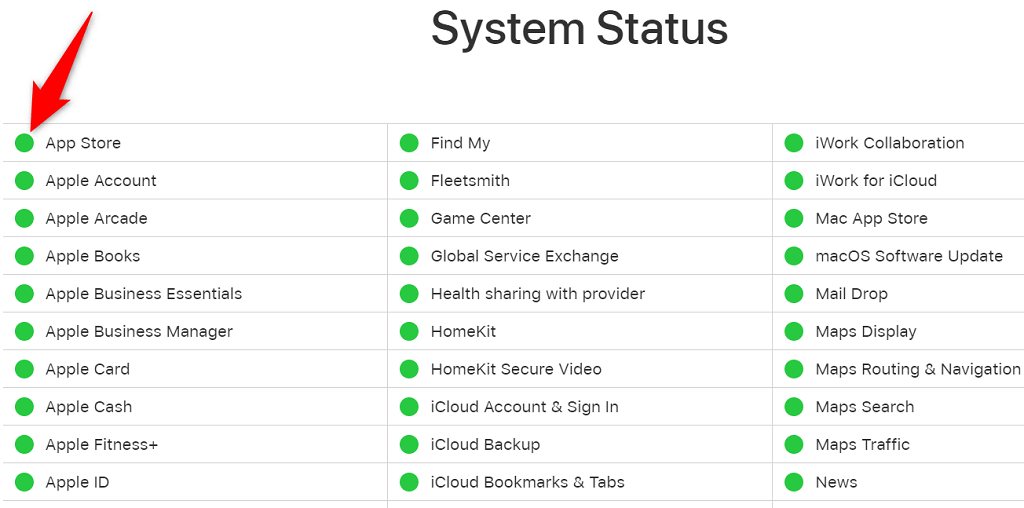The height and width of the screenshot is (508, 1024).
Task: Click the green status dot beside Find My
Action: 409,143
